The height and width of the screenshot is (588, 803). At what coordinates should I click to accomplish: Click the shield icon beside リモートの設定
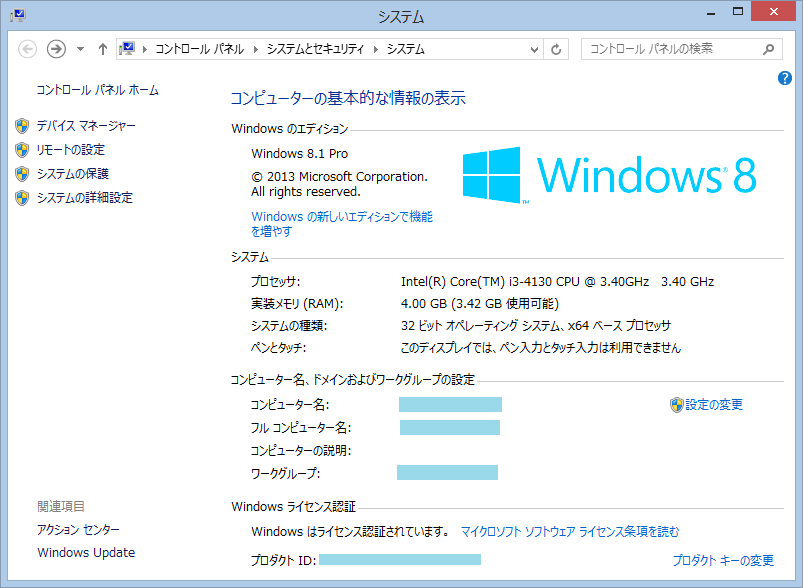tap(22, 150)
